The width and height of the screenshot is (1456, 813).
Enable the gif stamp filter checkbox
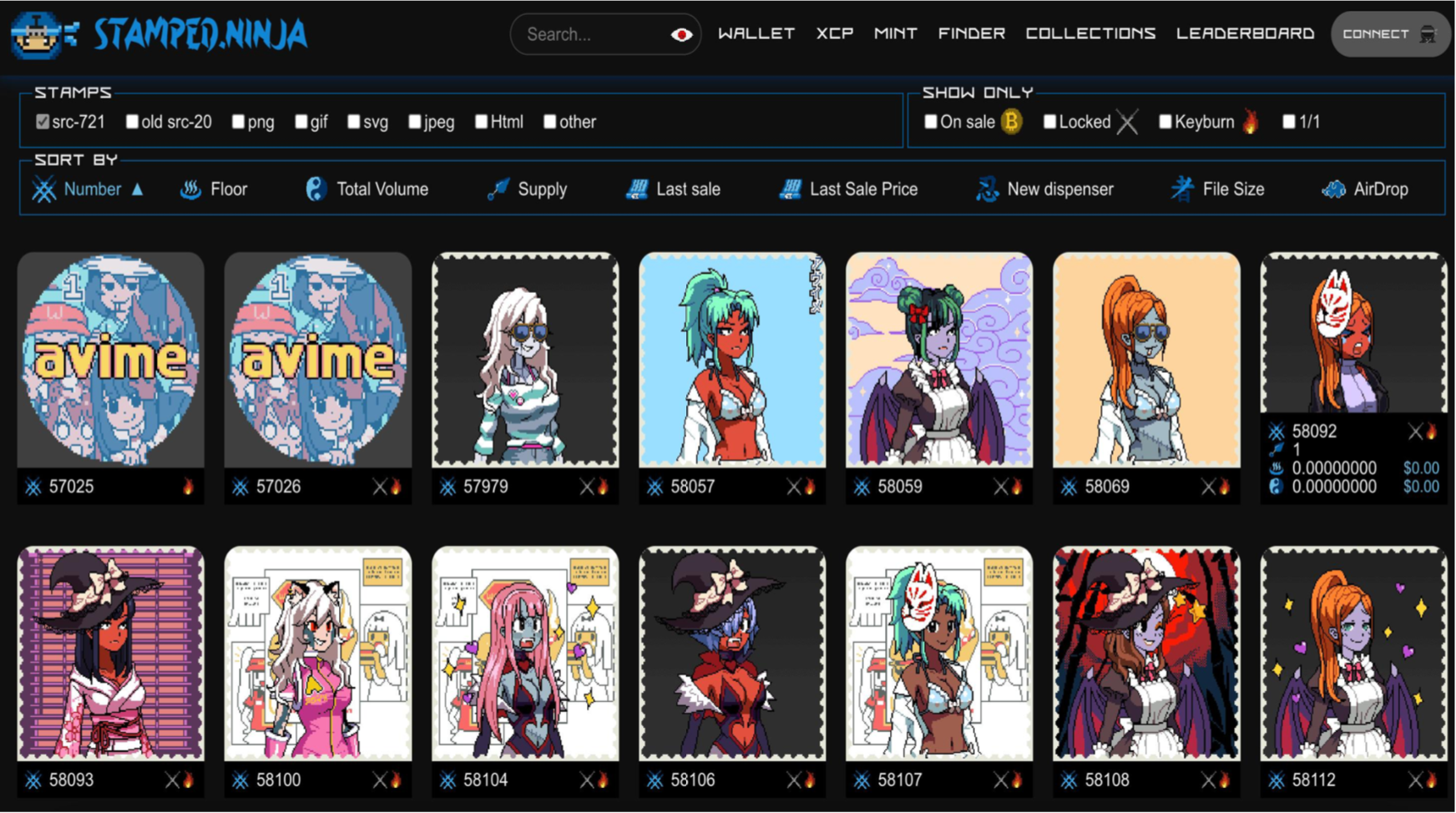point(301,122)
